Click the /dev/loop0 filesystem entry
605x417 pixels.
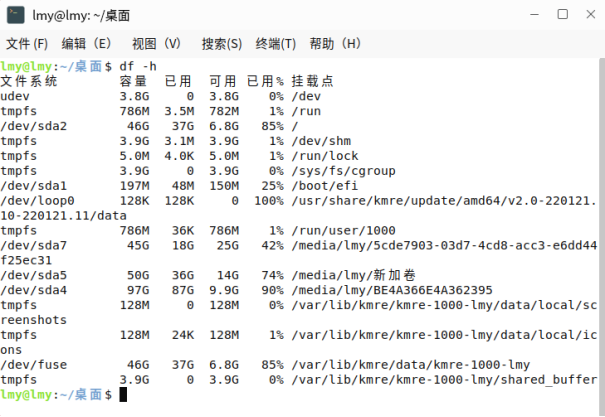pyautogui.click(x=38, y=200)
